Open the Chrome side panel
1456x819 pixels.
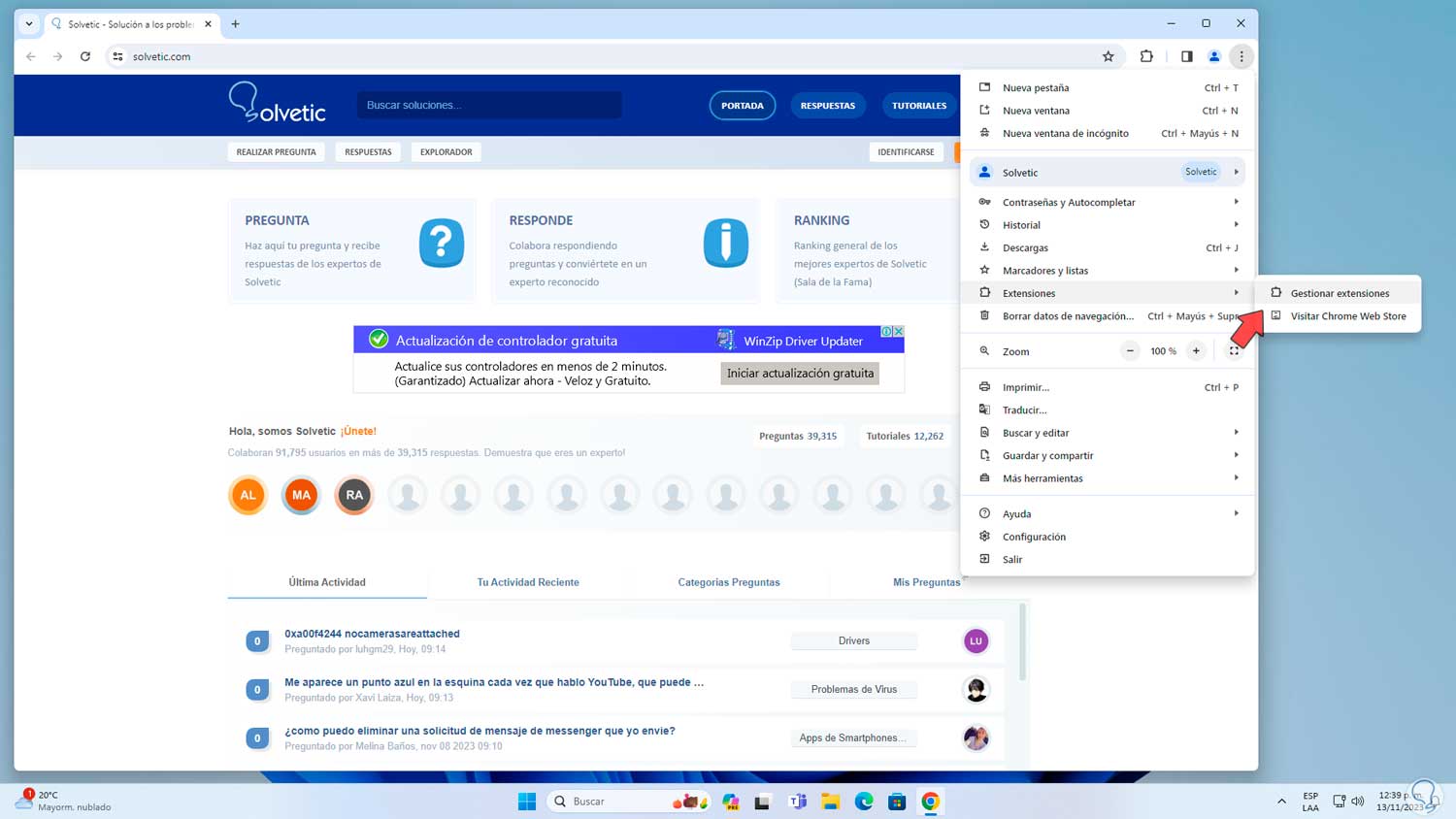[1186, 56]
